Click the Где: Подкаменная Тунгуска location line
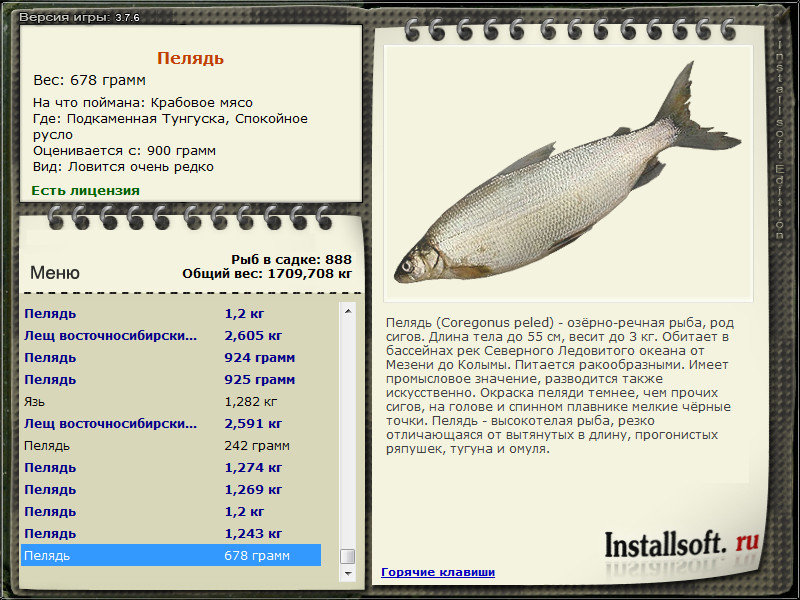Viewport: 800px width, 600px height. 170,127
